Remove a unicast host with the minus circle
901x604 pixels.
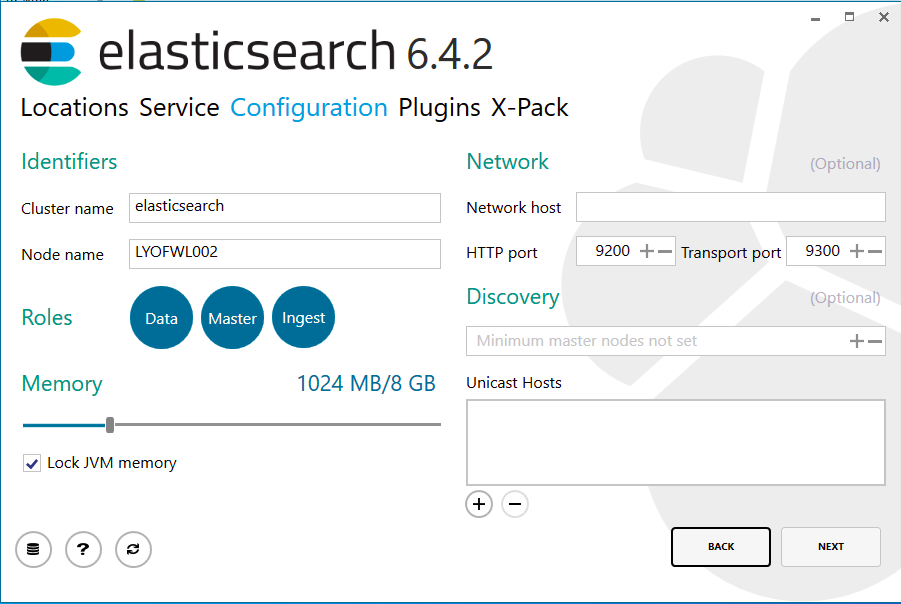click(x=515, y=504)
